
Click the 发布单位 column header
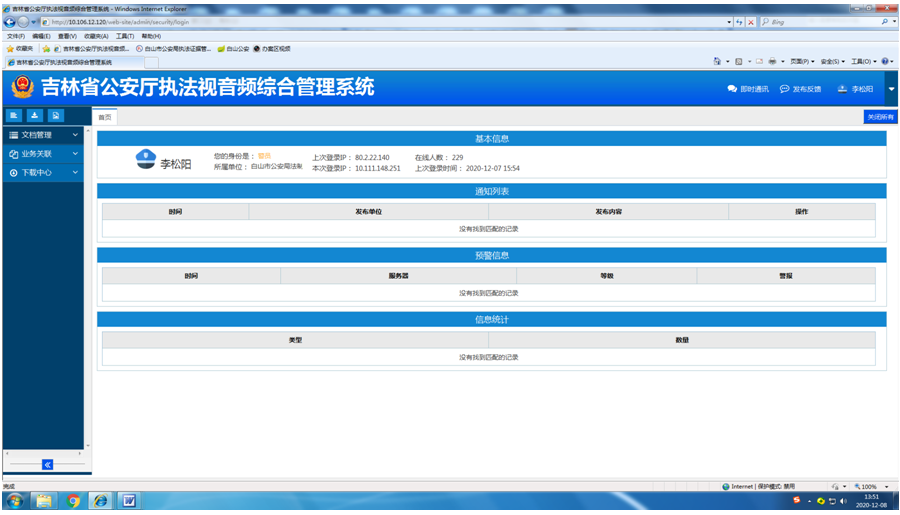(x=368, y=212)
